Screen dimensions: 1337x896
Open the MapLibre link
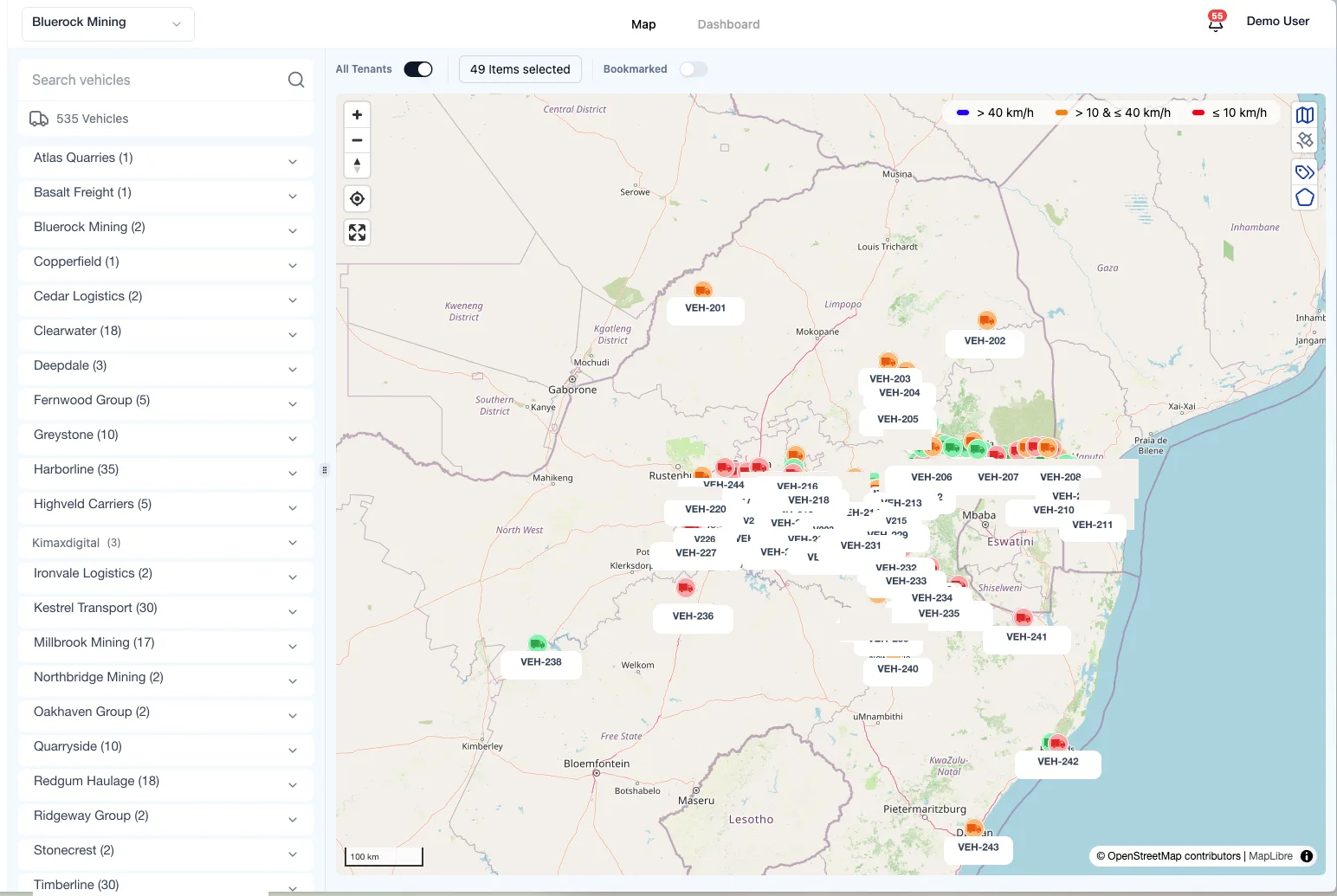click(x=1270, y=856)
